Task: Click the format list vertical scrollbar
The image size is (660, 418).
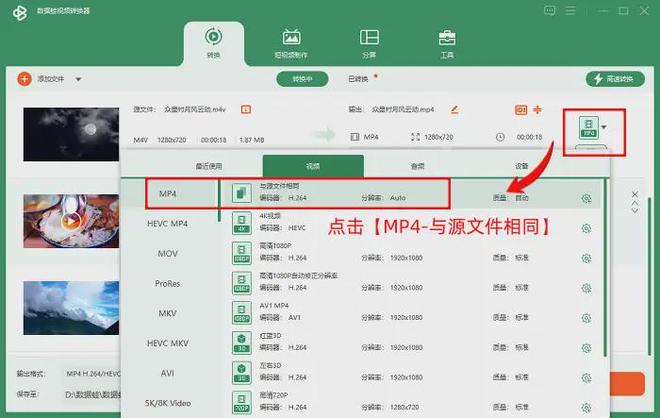Action: click(605, 267)
